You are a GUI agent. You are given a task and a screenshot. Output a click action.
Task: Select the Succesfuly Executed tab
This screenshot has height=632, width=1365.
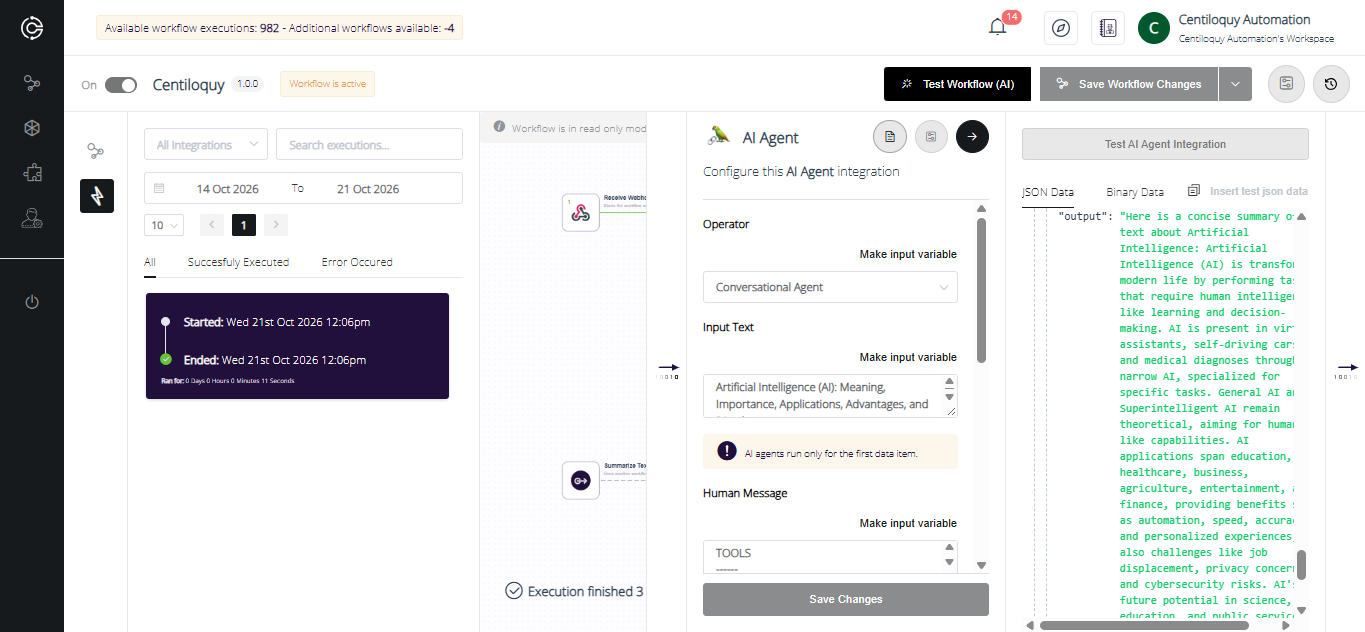(238, 262)
